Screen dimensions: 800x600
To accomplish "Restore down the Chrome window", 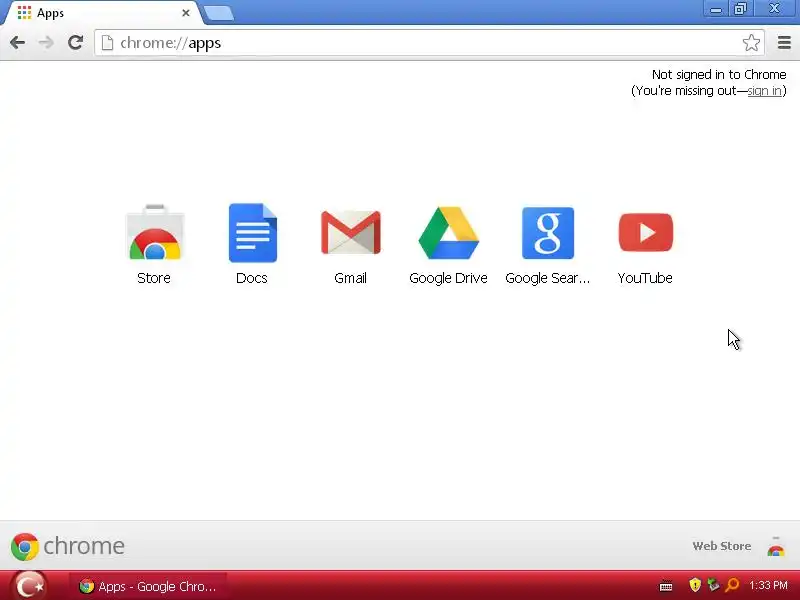I will (x=740, y=9).
